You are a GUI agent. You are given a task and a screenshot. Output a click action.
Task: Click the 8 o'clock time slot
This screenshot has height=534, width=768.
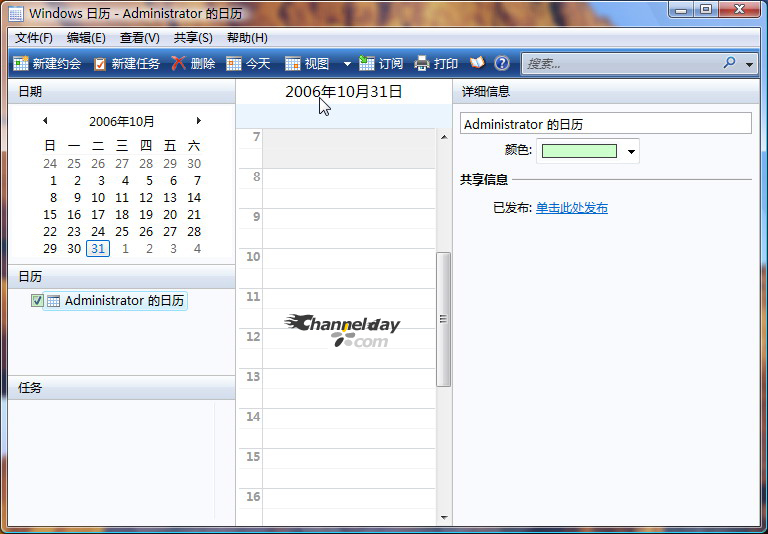[x=349, y=189]
